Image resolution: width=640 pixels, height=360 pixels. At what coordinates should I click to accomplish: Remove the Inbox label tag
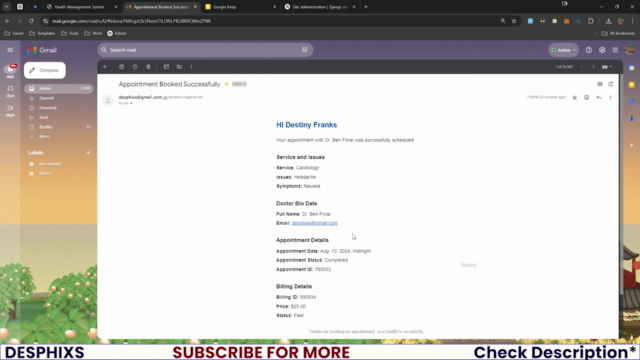coord(244,84)
